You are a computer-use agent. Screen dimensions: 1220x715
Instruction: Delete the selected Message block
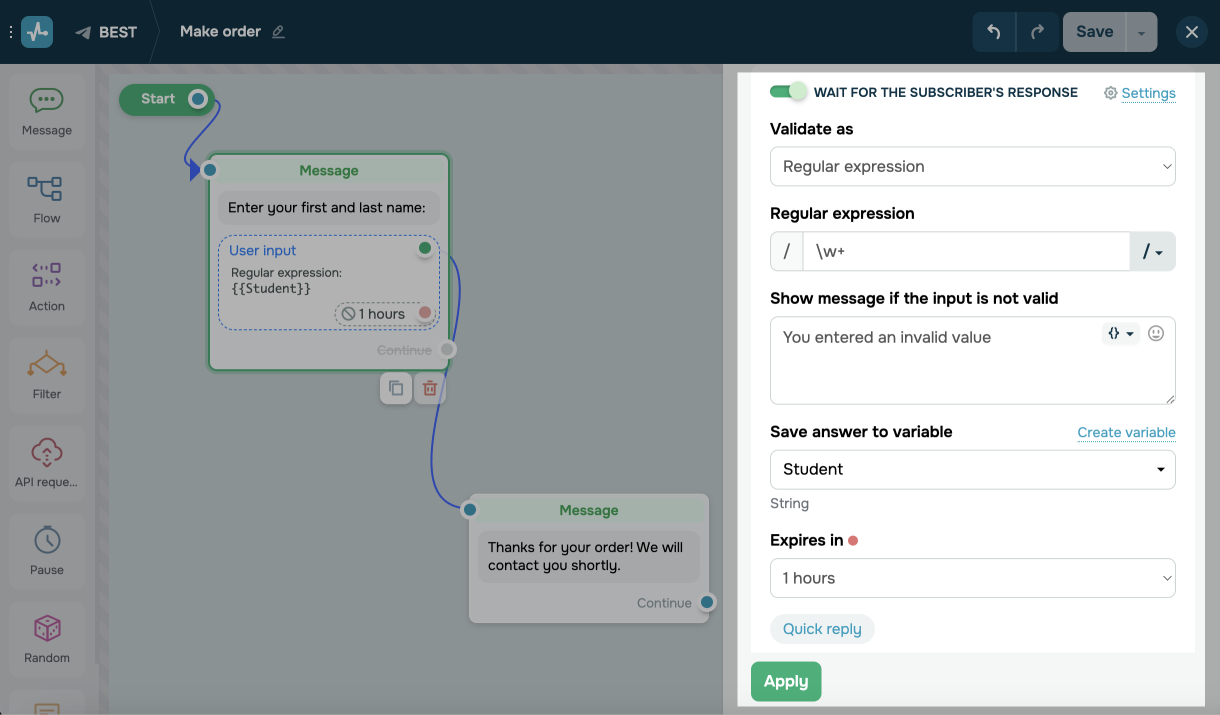pos(430,388)
